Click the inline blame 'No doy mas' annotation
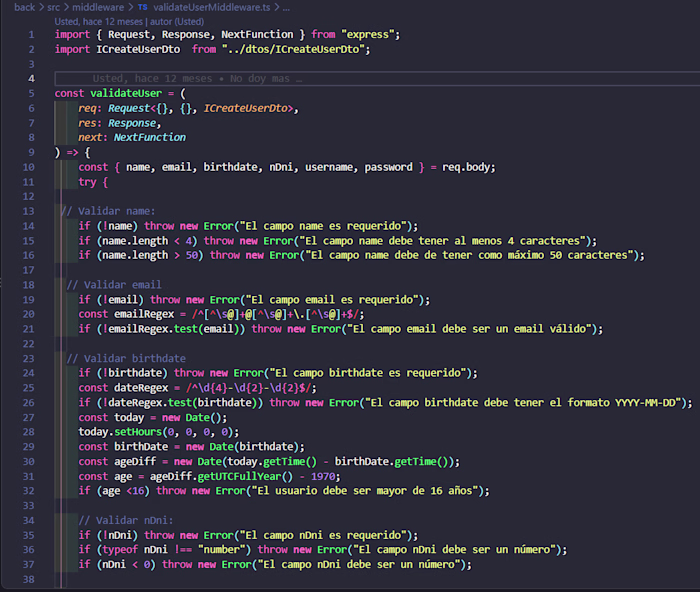Image resolution: width=700 pixels, height=592 pixels. tap(197, 79)
